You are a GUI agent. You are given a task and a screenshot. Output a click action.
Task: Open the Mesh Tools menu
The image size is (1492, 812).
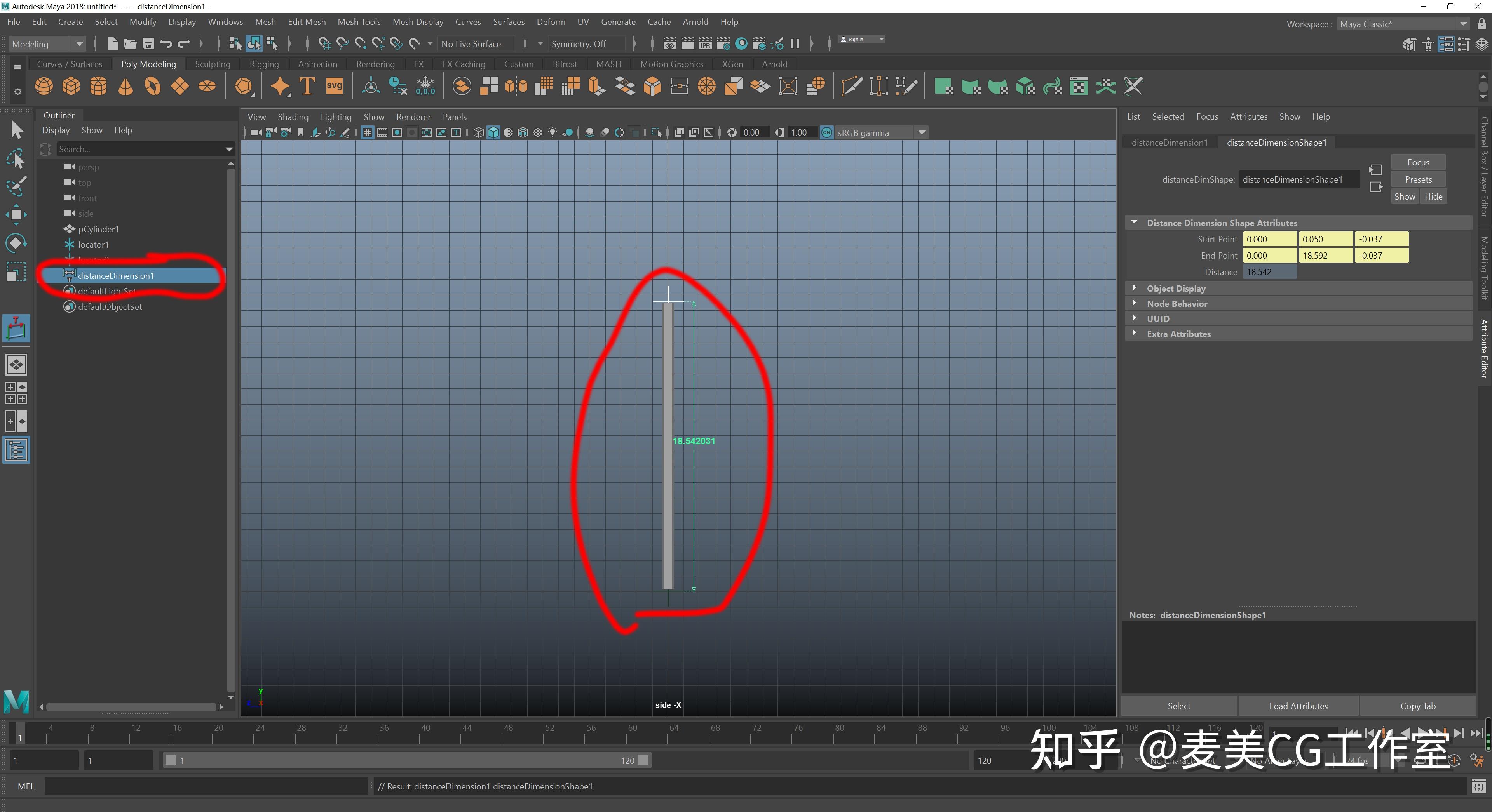click(359, 21)
